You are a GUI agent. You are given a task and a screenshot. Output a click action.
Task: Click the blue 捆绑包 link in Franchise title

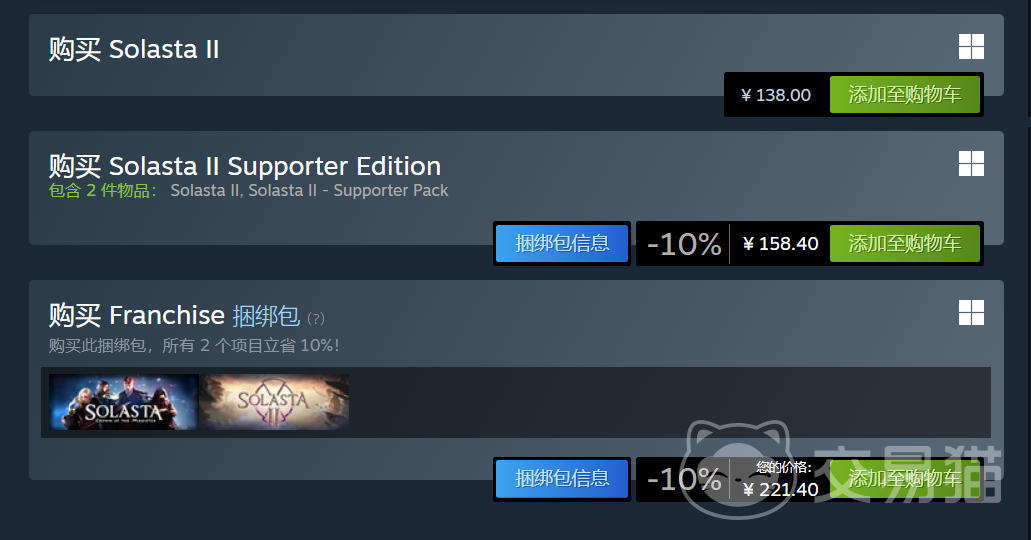(266, 316)
